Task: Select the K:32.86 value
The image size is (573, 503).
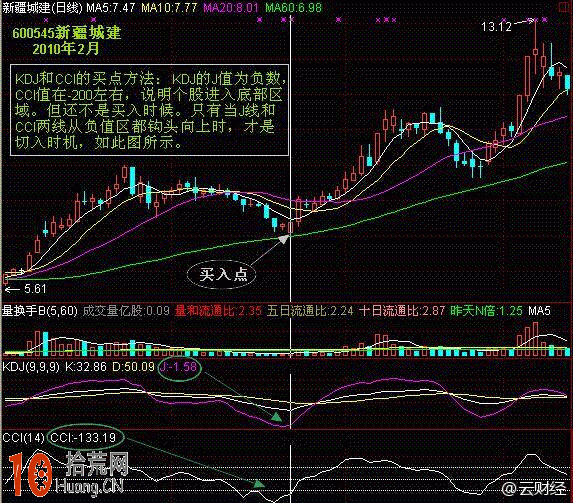Action: tap(86, 367)
